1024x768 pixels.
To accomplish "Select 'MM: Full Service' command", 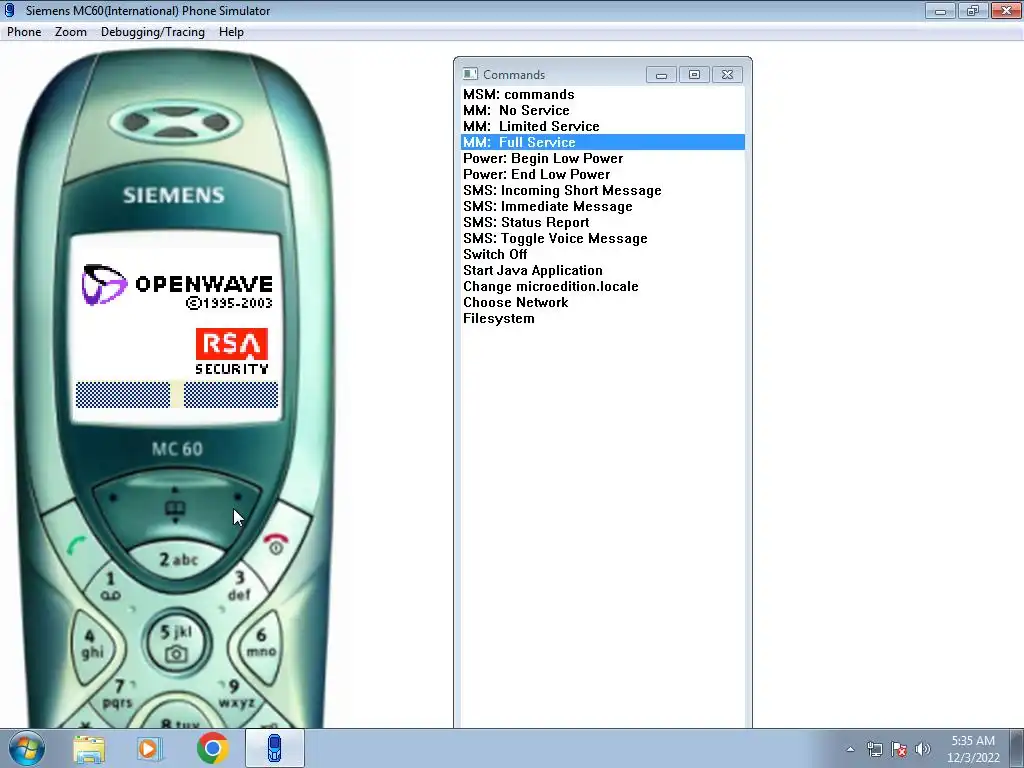I will [603, 142].
